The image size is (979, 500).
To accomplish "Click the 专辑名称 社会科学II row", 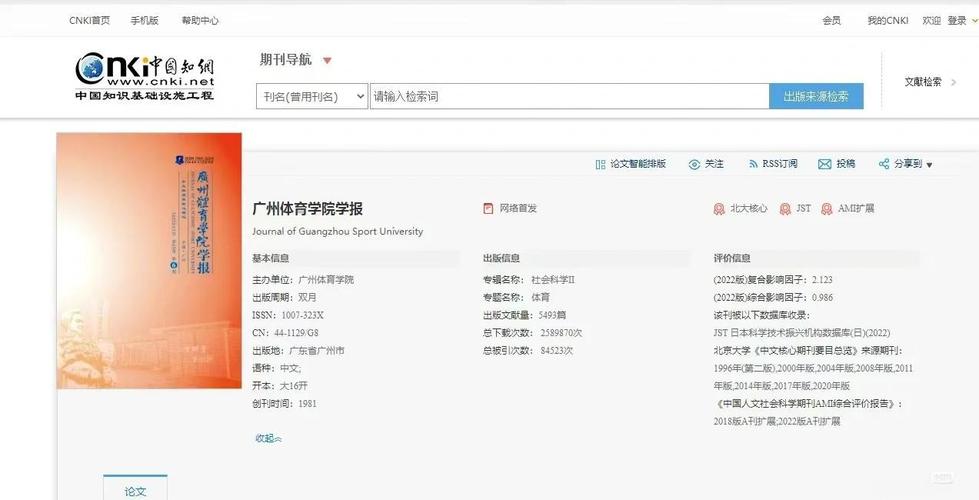I will [529, 280].
